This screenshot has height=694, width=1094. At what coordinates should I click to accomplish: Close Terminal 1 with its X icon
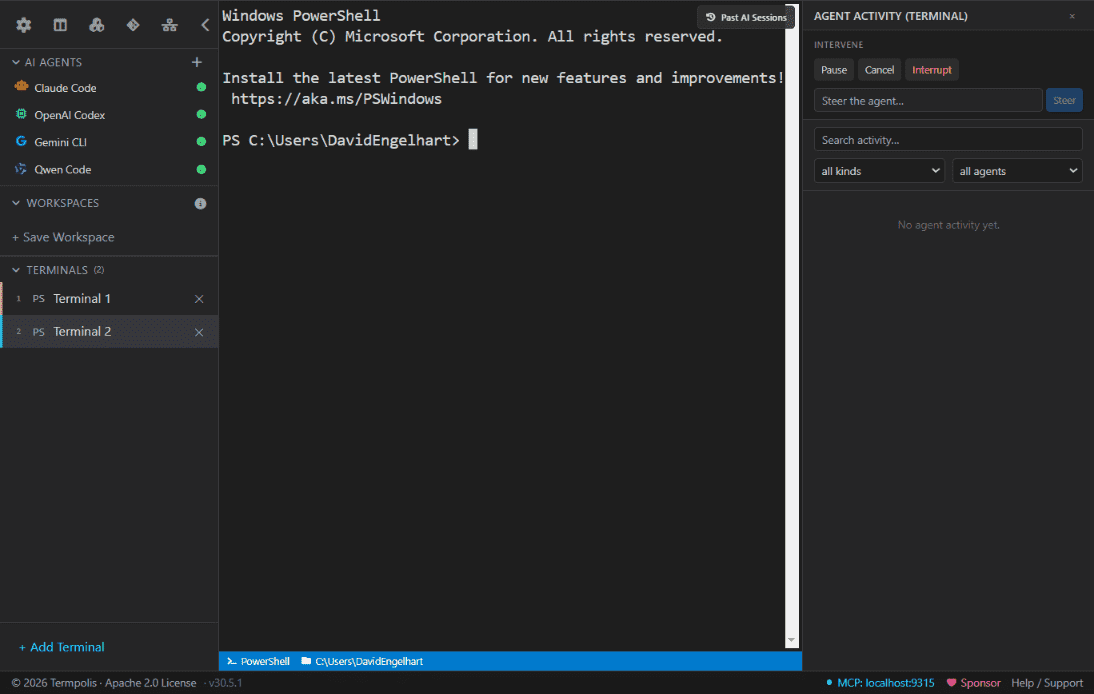click(199, 299)
